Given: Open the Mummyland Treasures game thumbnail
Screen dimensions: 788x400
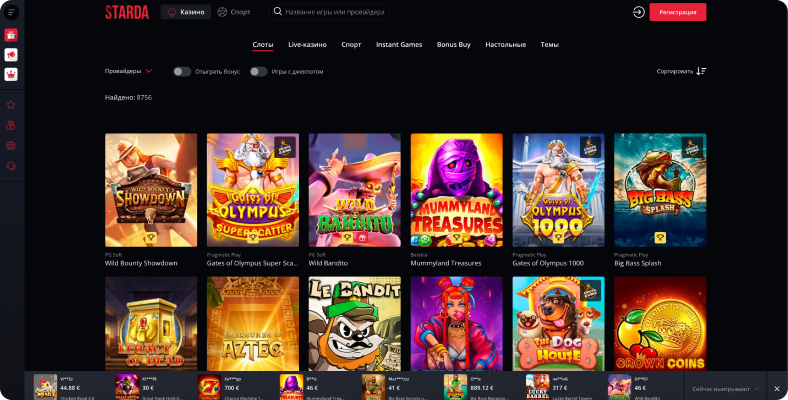Looking at the screenshot, I should tap(456, 190).
